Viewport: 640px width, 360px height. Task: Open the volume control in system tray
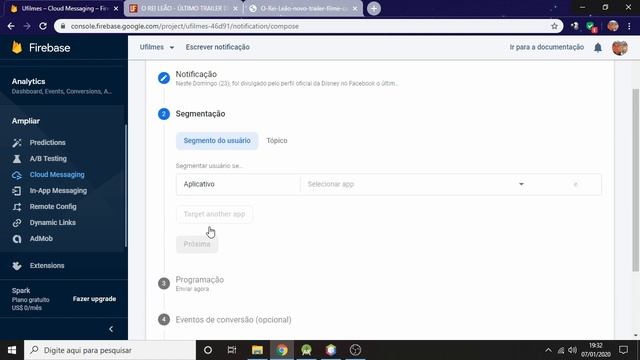(572, 350)
